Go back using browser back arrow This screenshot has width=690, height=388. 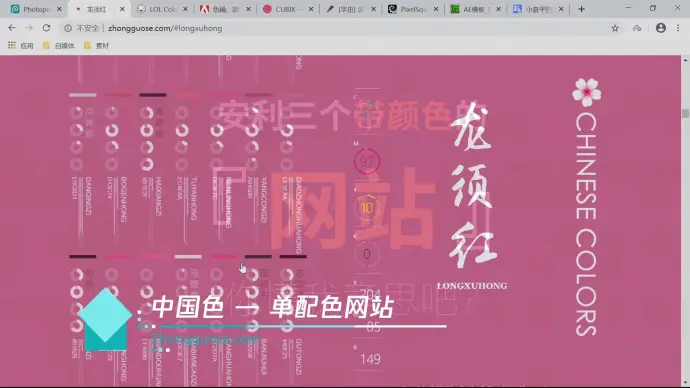coord(12,28)
